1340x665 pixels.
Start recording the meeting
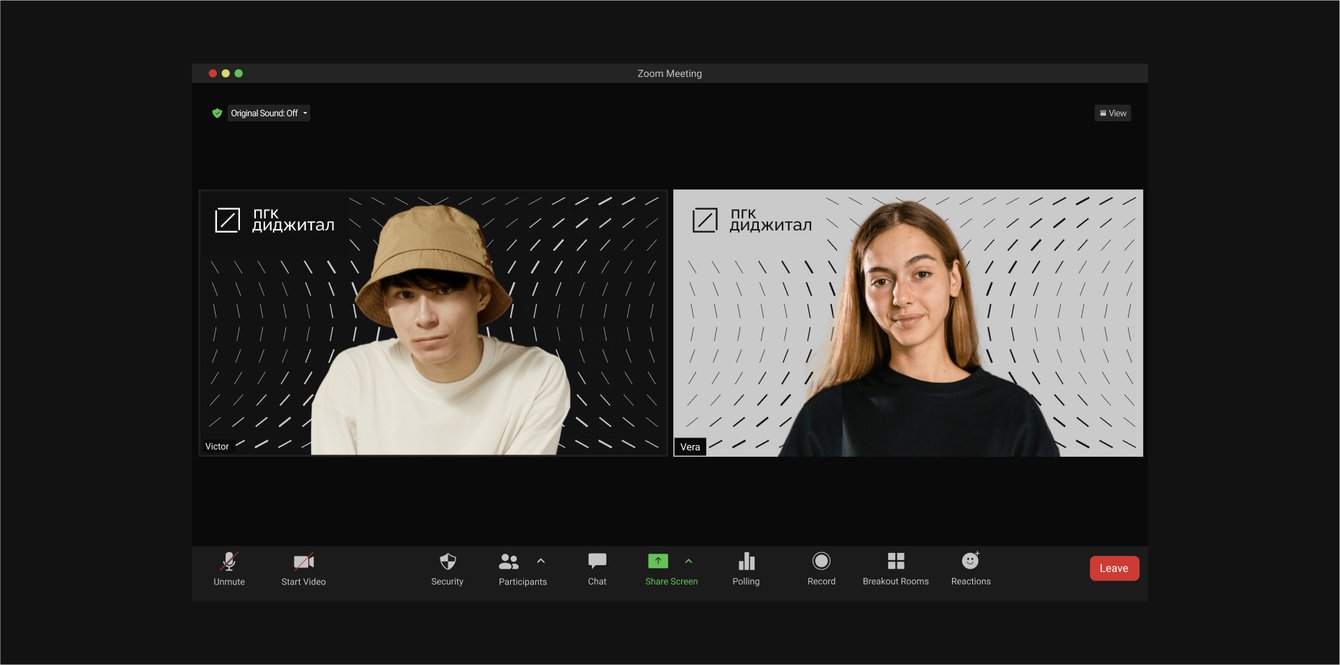(821, 569)
